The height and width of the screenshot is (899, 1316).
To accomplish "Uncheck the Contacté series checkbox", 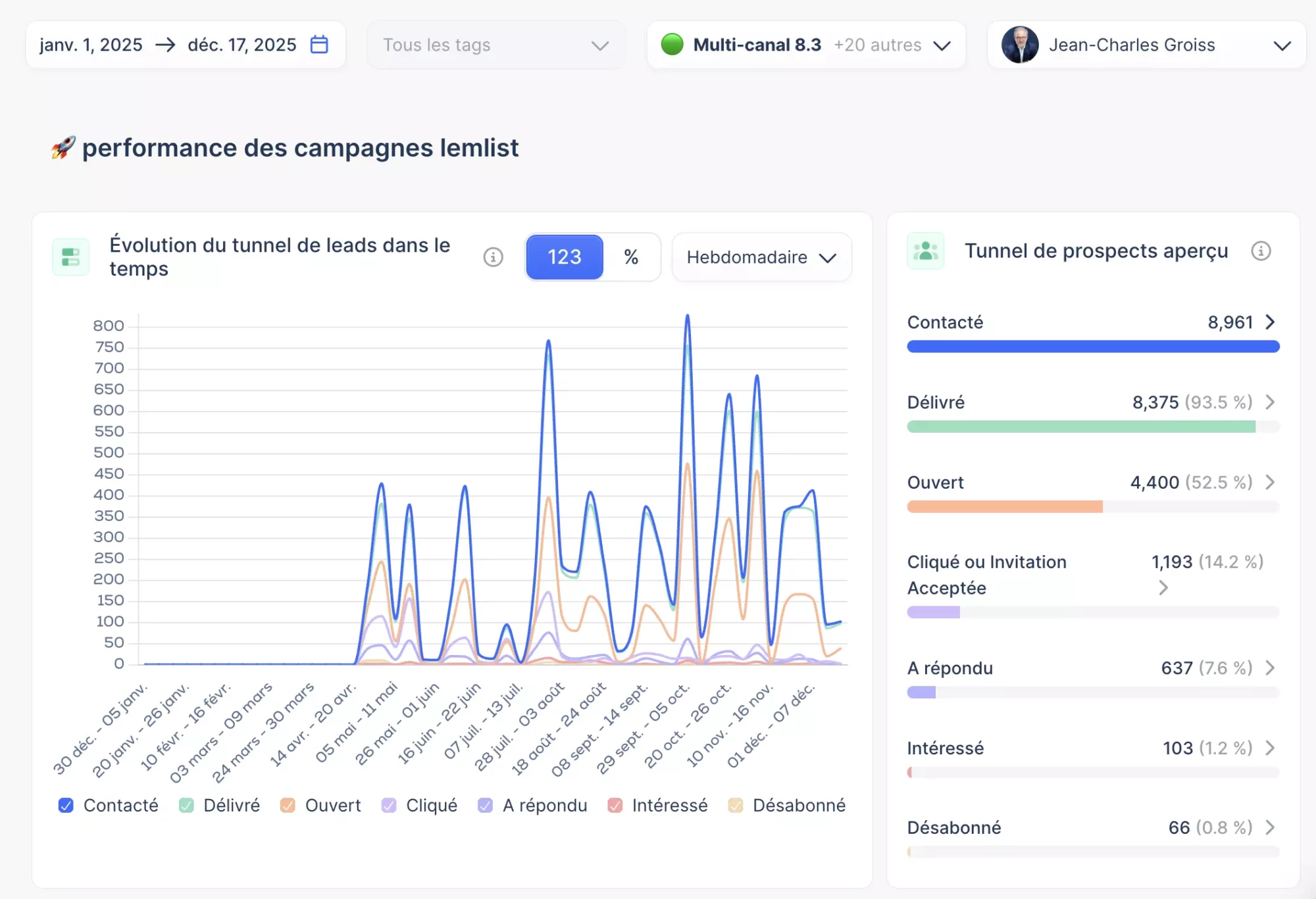I will [x=66, y=806].
